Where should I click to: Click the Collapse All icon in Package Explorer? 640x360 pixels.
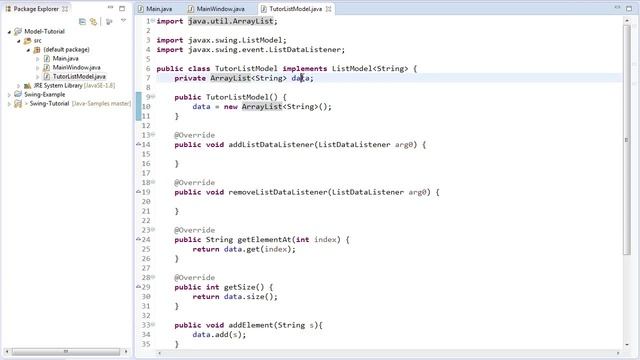[82, 22]
